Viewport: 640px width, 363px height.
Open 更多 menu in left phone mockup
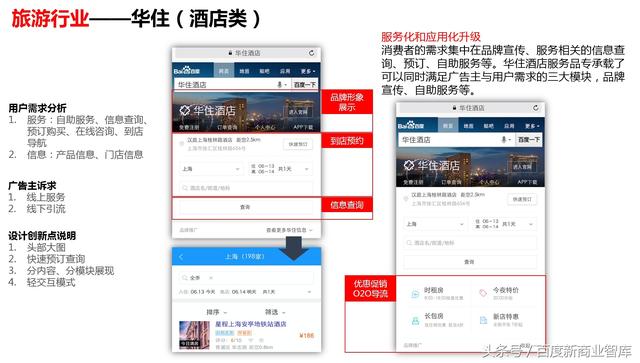pos(308,71)
